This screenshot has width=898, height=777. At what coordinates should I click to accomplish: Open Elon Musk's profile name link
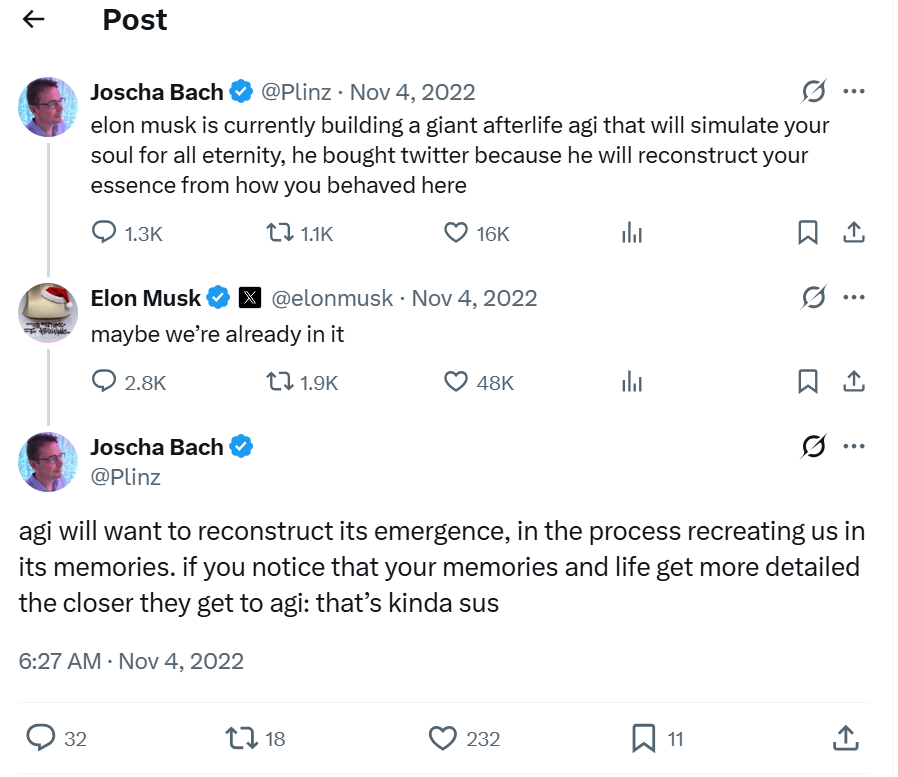point(146,298)
